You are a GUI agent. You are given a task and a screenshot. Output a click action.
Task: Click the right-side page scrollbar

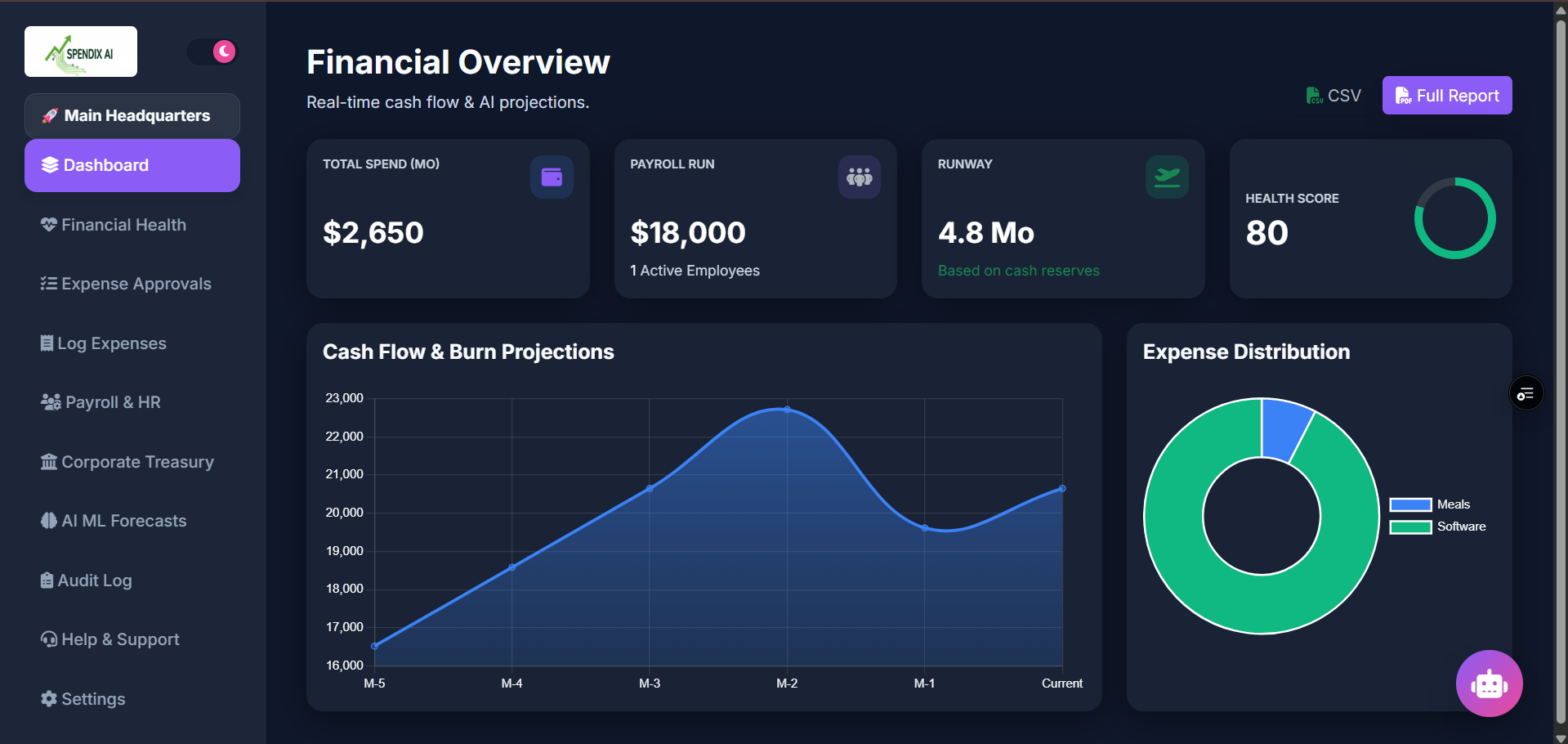point(1559,372)
